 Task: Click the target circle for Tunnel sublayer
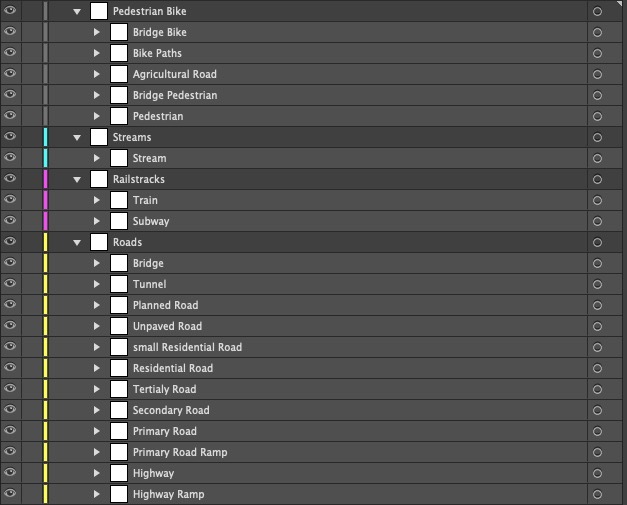[597, 284]
